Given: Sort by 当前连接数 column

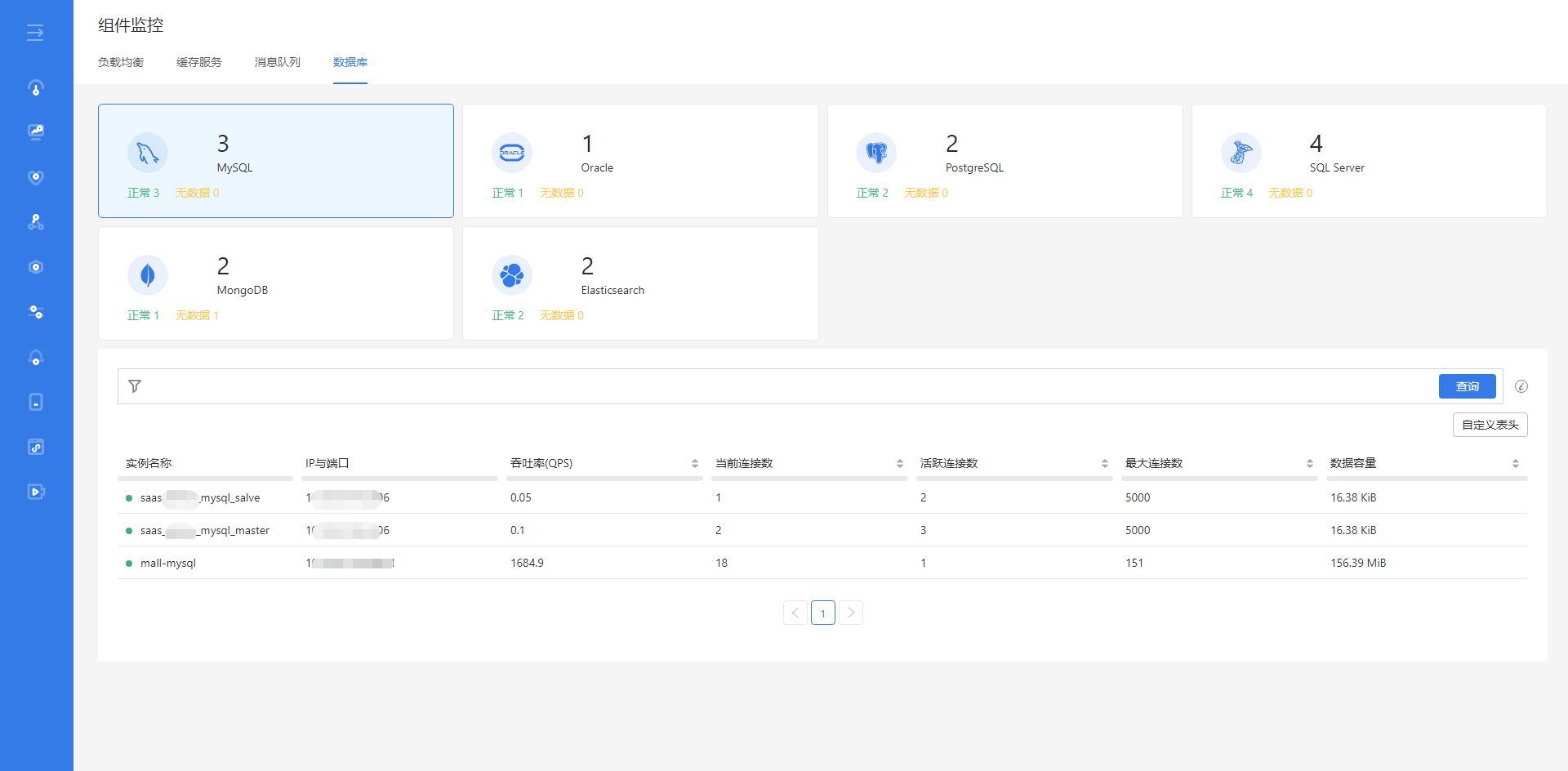Looking at the screenshot, I should (900, 463).
